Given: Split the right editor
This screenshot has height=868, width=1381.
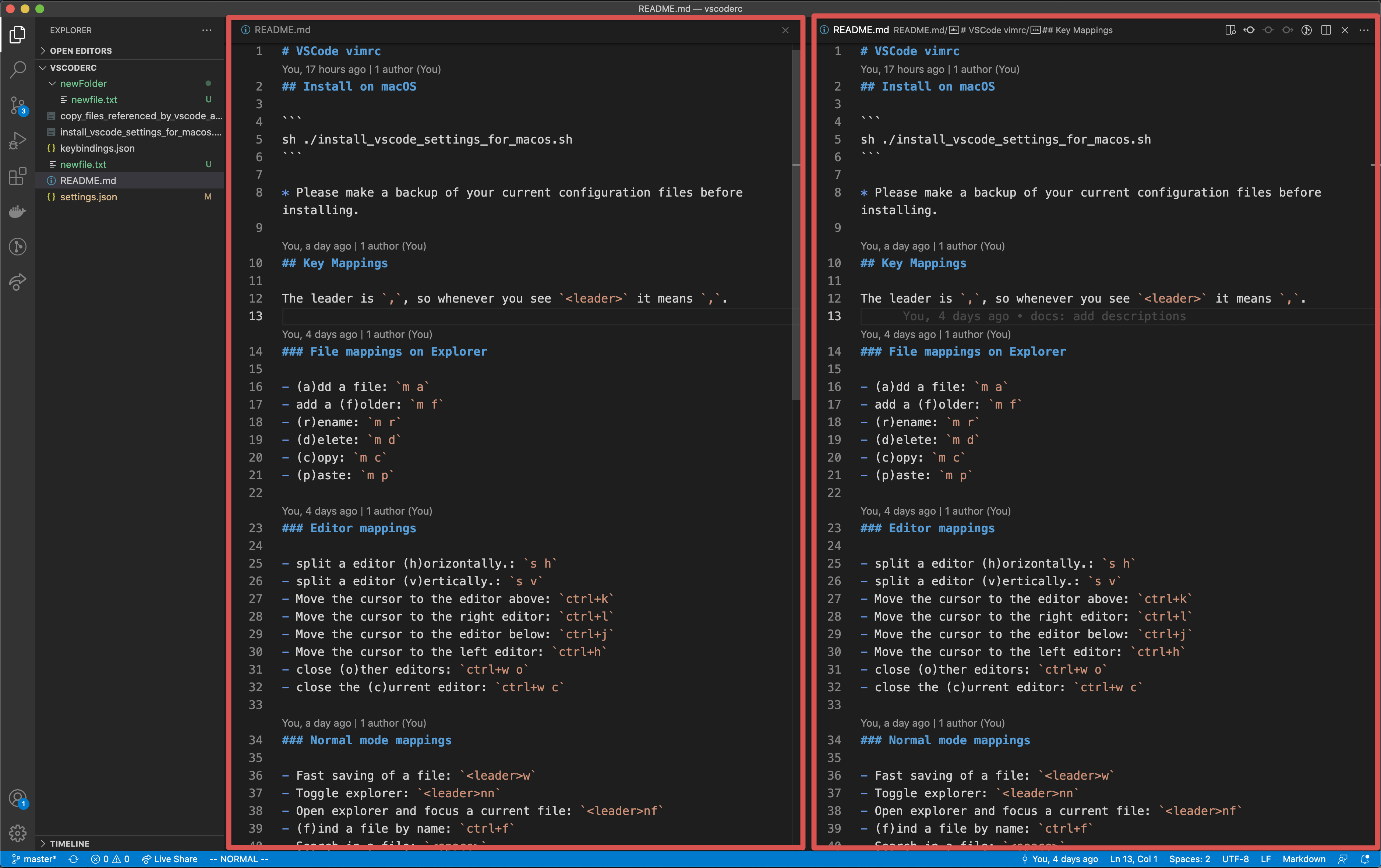Looking at the screenshot, I should [1326, 30].
